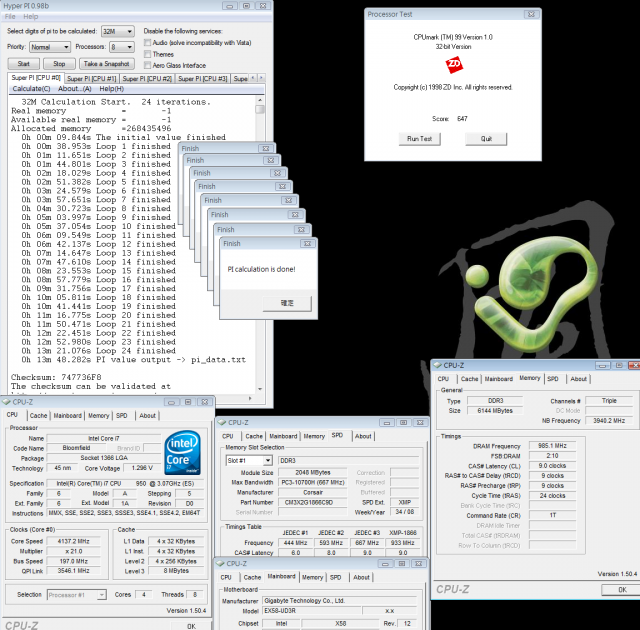Viewport: 640px width, 630px height.
Task: Open the File menu in Hyper PI
Action: (x=10, y=17)
